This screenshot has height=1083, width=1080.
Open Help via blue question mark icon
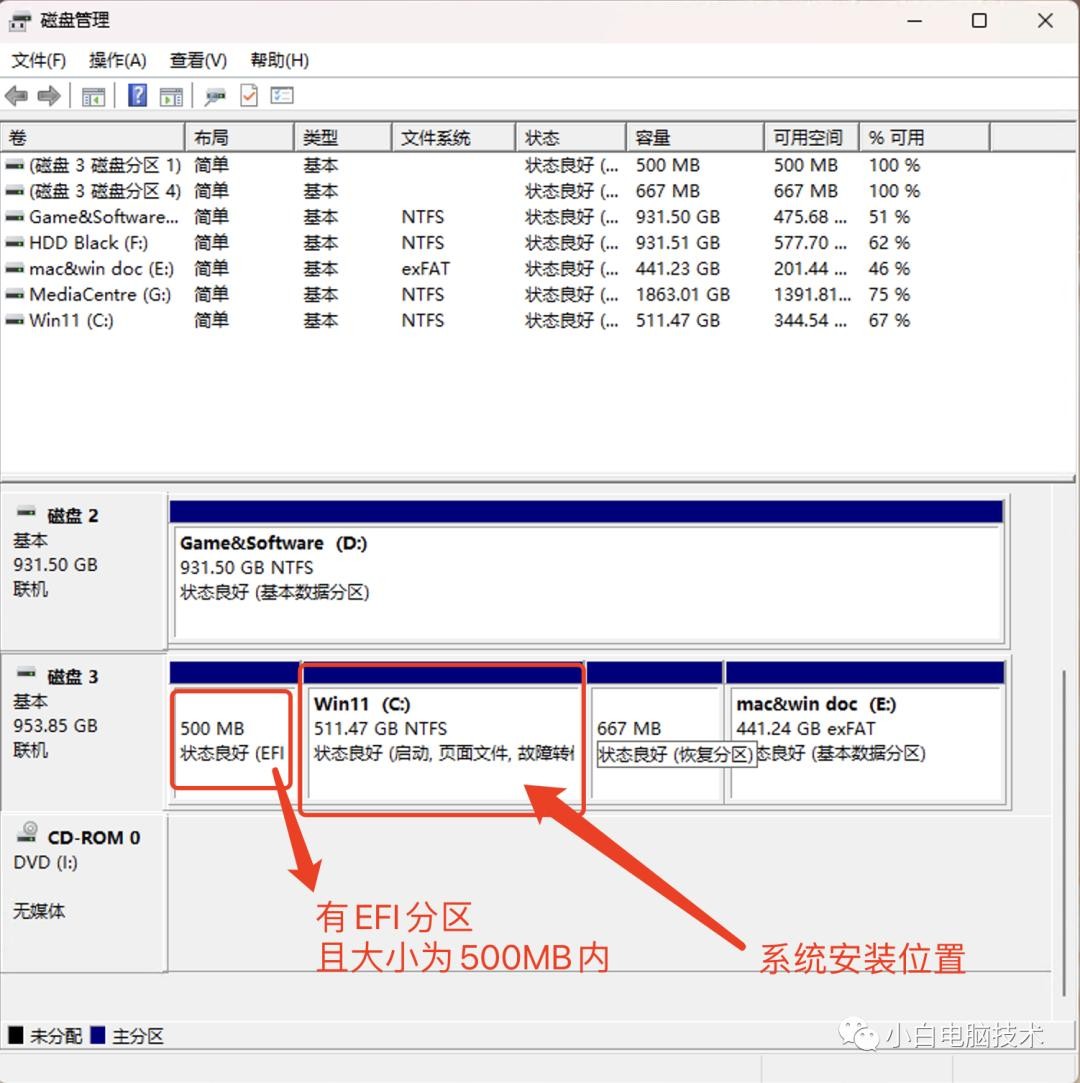[x=138, y=96]
